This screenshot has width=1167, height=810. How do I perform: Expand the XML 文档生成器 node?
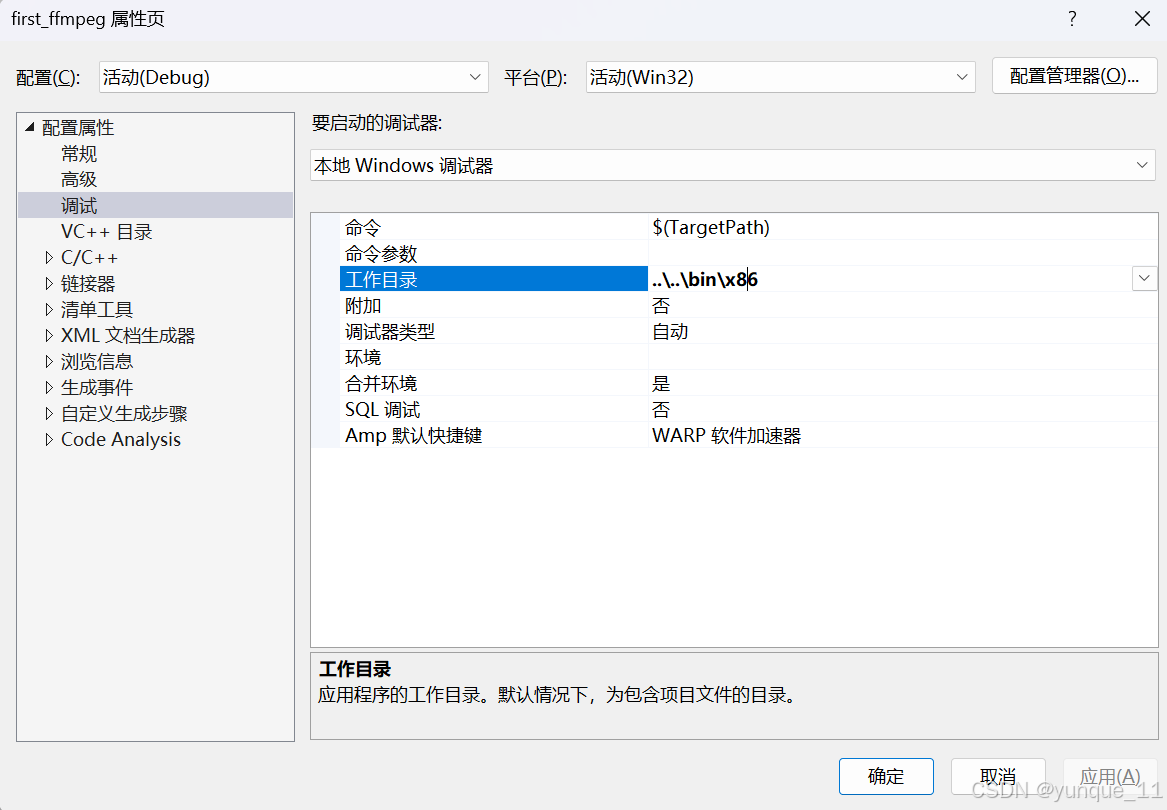point(48,335)
